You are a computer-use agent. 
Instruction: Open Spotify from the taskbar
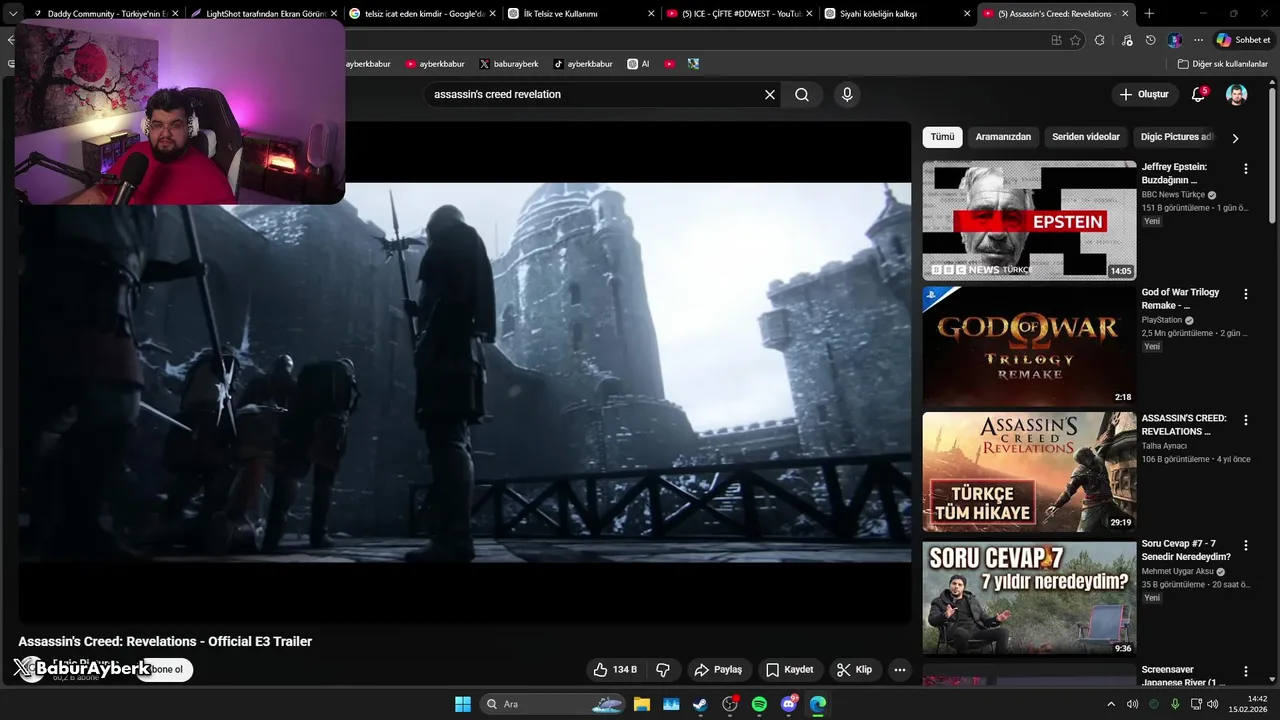[x=759, y=704]
